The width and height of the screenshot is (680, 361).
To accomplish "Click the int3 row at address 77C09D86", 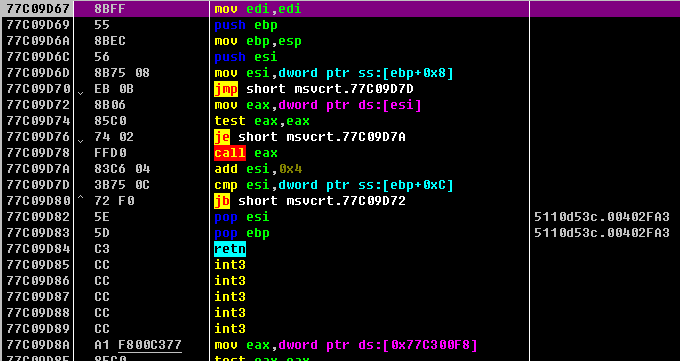I will coord(340,282).
